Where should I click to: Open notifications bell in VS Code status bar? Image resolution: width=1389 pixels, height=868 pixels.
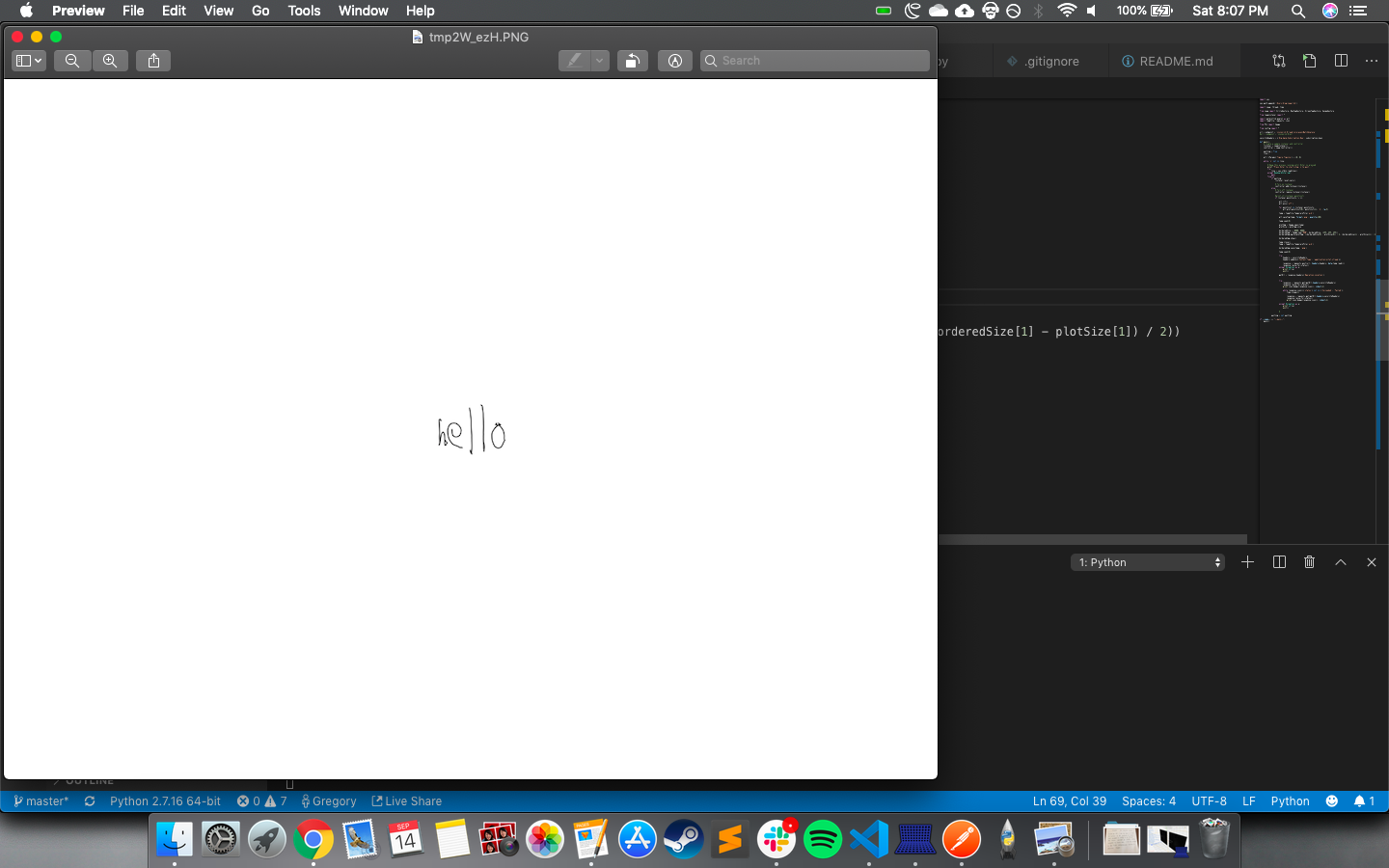point(1364,801)
